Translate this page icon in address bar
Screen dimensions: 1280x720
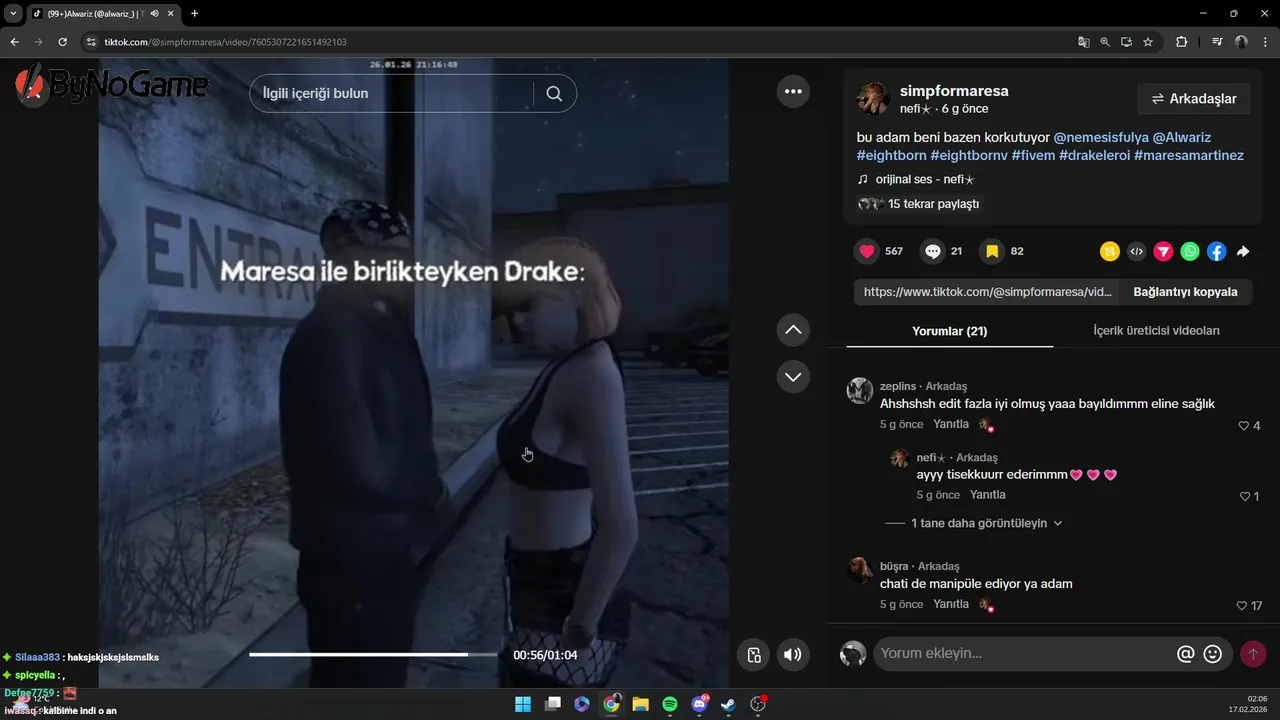click(x=1083, y=42)
